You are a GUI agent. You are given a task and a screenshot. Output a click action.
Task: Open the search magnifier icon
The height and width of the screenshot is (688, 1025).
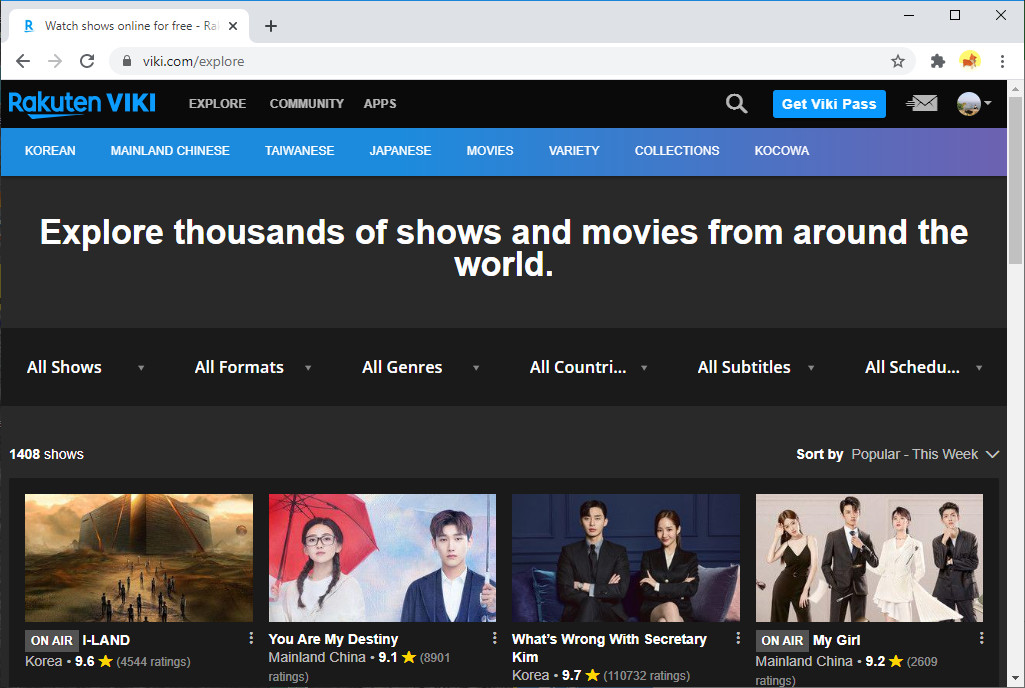coord(736,104)
